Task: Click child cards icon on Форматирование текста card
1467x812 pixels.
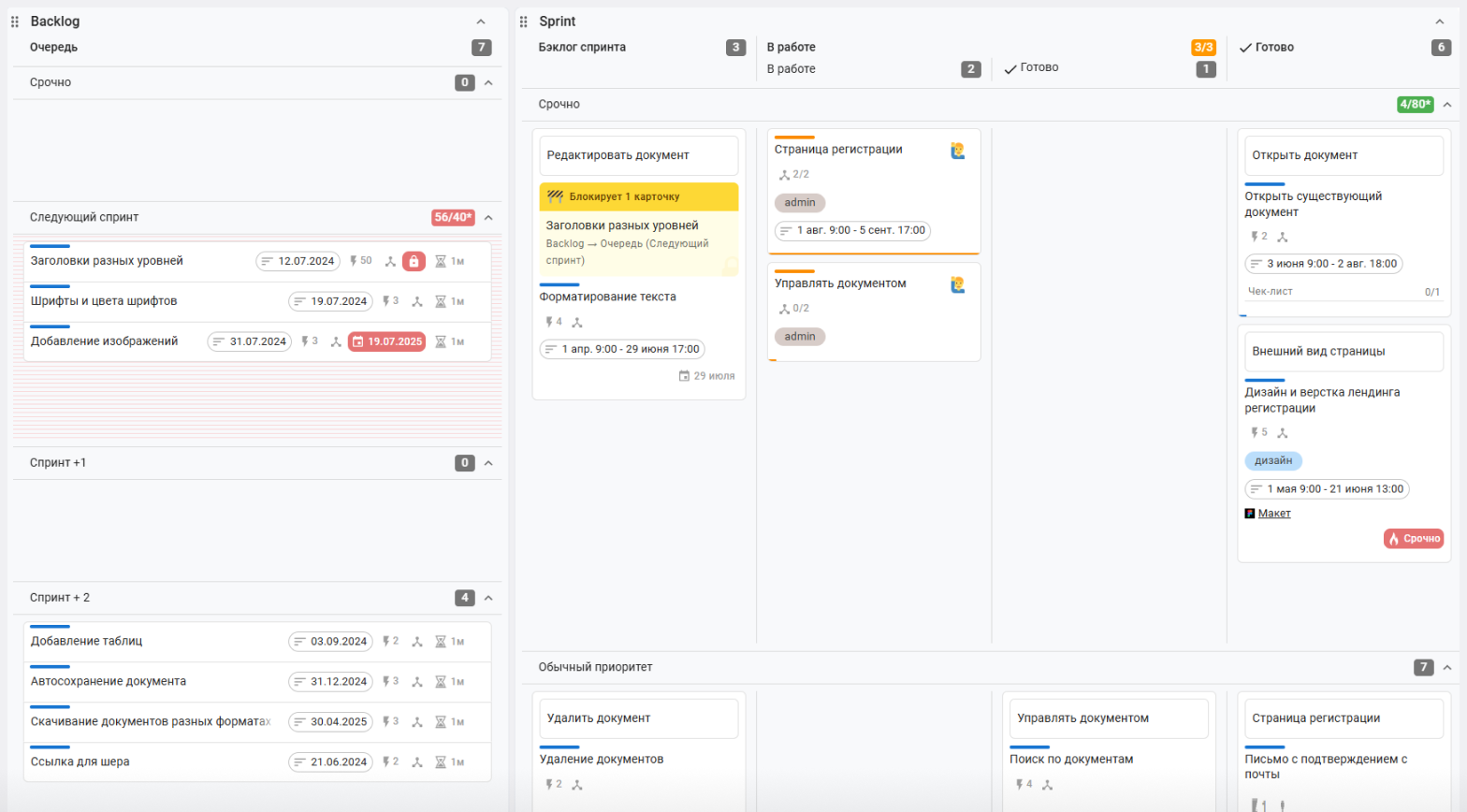Action: point(577,323)
